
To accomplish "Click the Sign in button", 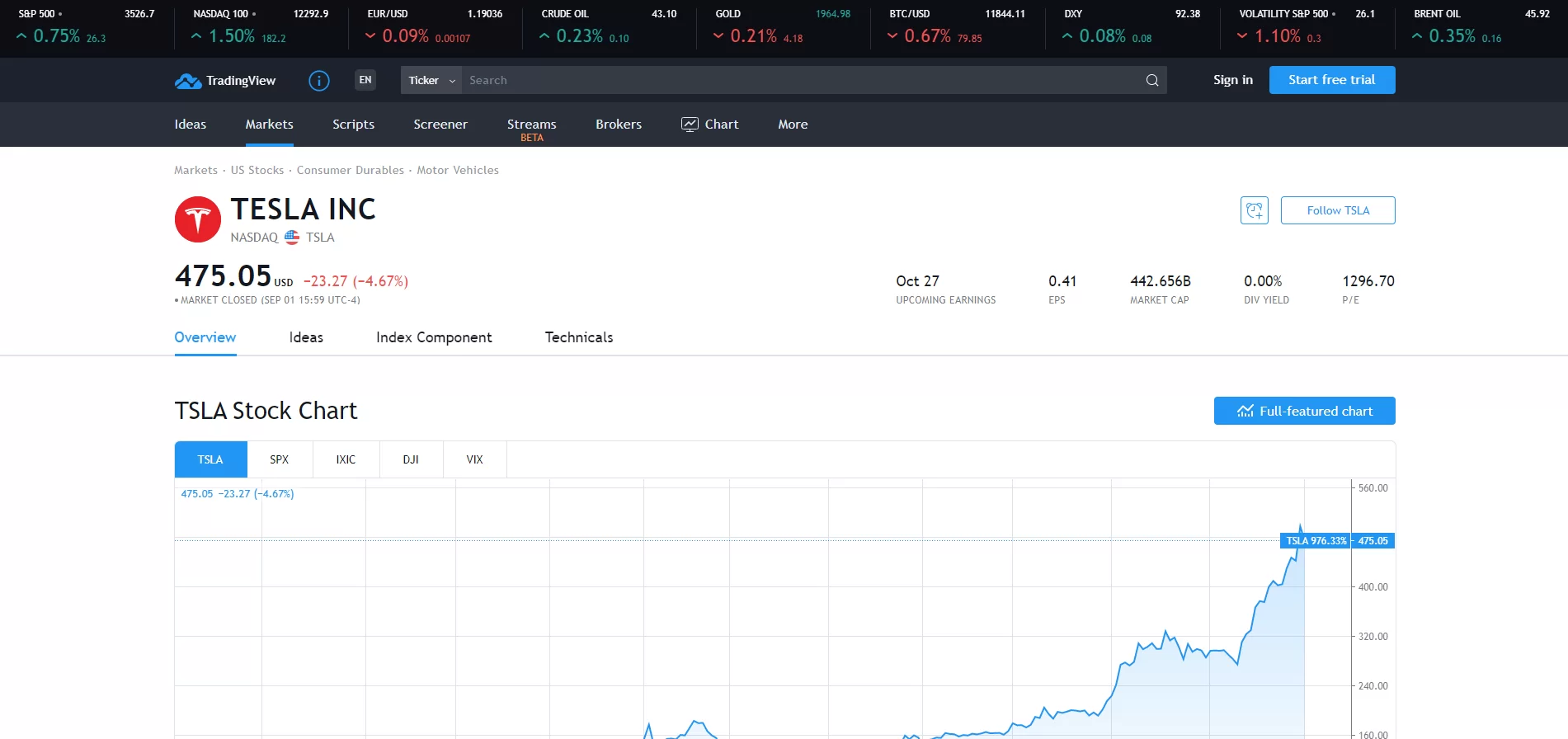I will point(1233,80).
